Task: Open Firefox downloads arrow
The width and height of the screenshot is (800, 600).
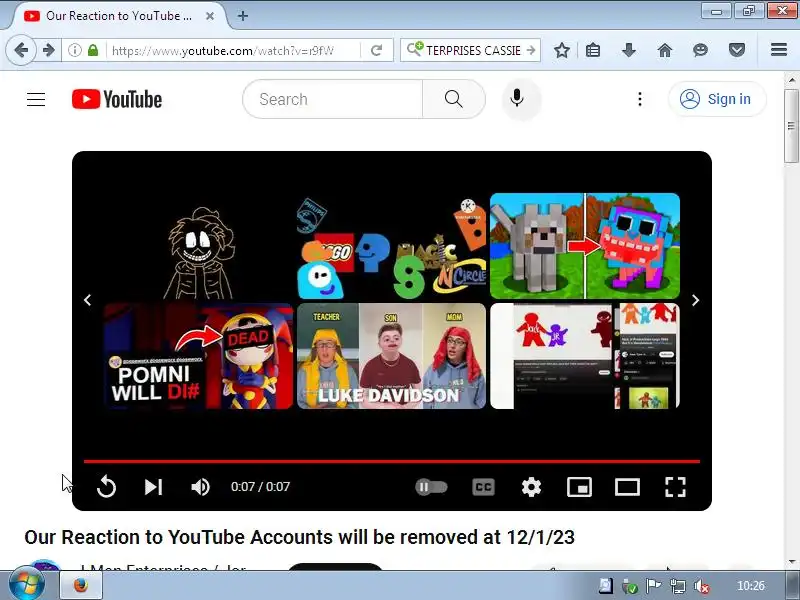Action: (x=629, y=50)
